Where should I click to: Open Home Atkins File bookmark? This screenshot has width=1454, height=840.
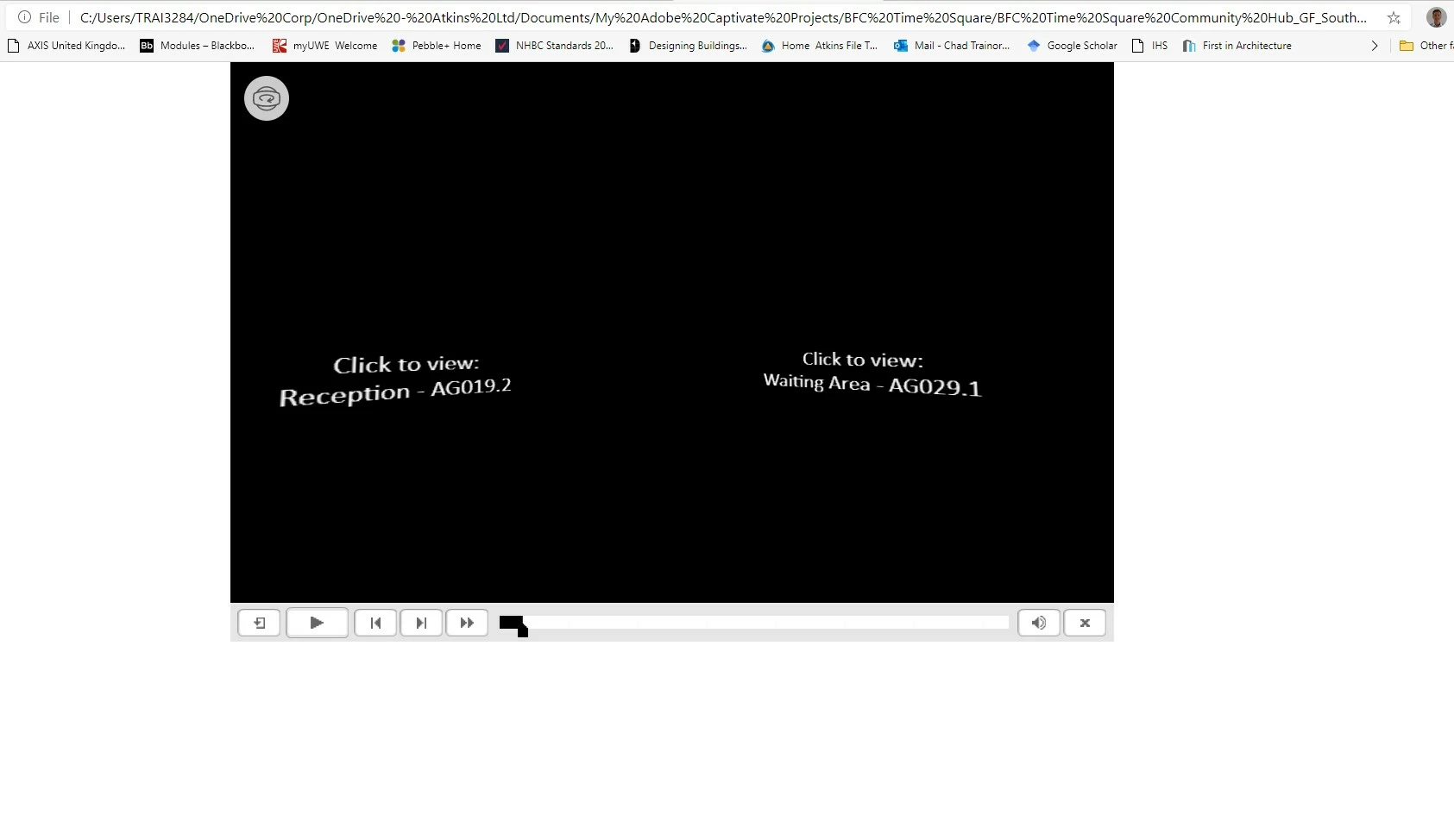820,46
